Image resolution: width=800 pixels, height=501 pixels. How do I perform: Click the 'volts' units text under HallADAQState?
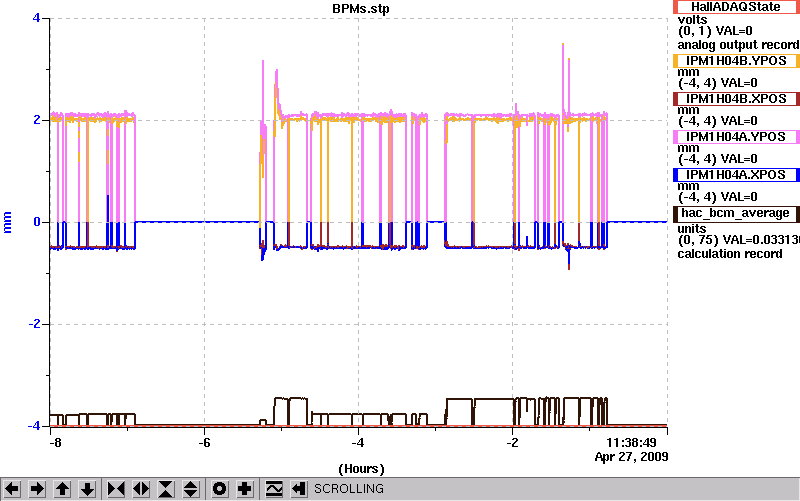[692, 20]
